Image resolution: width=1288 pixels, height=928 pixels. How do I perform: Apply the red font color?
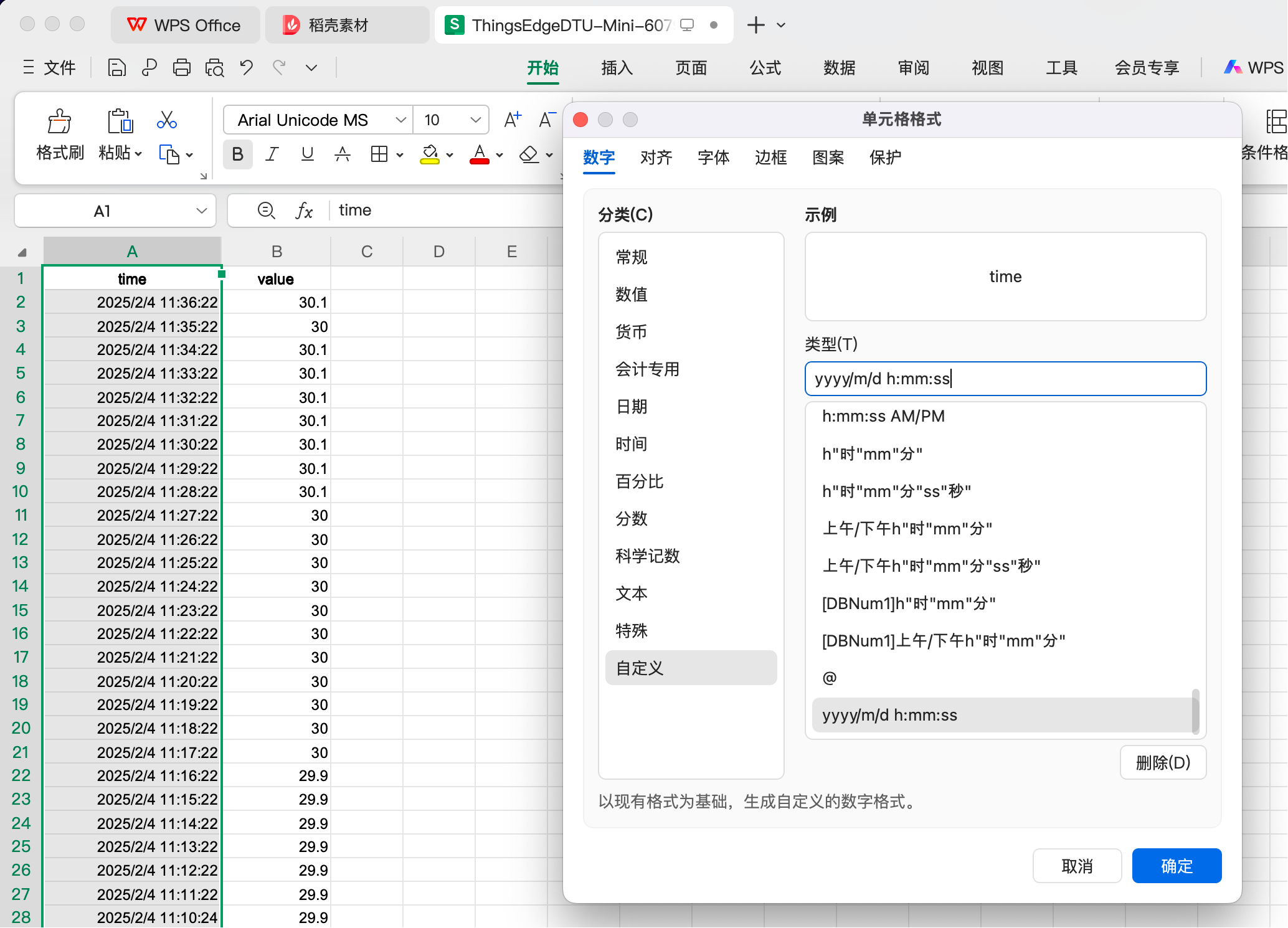click(x=479, y=154)
